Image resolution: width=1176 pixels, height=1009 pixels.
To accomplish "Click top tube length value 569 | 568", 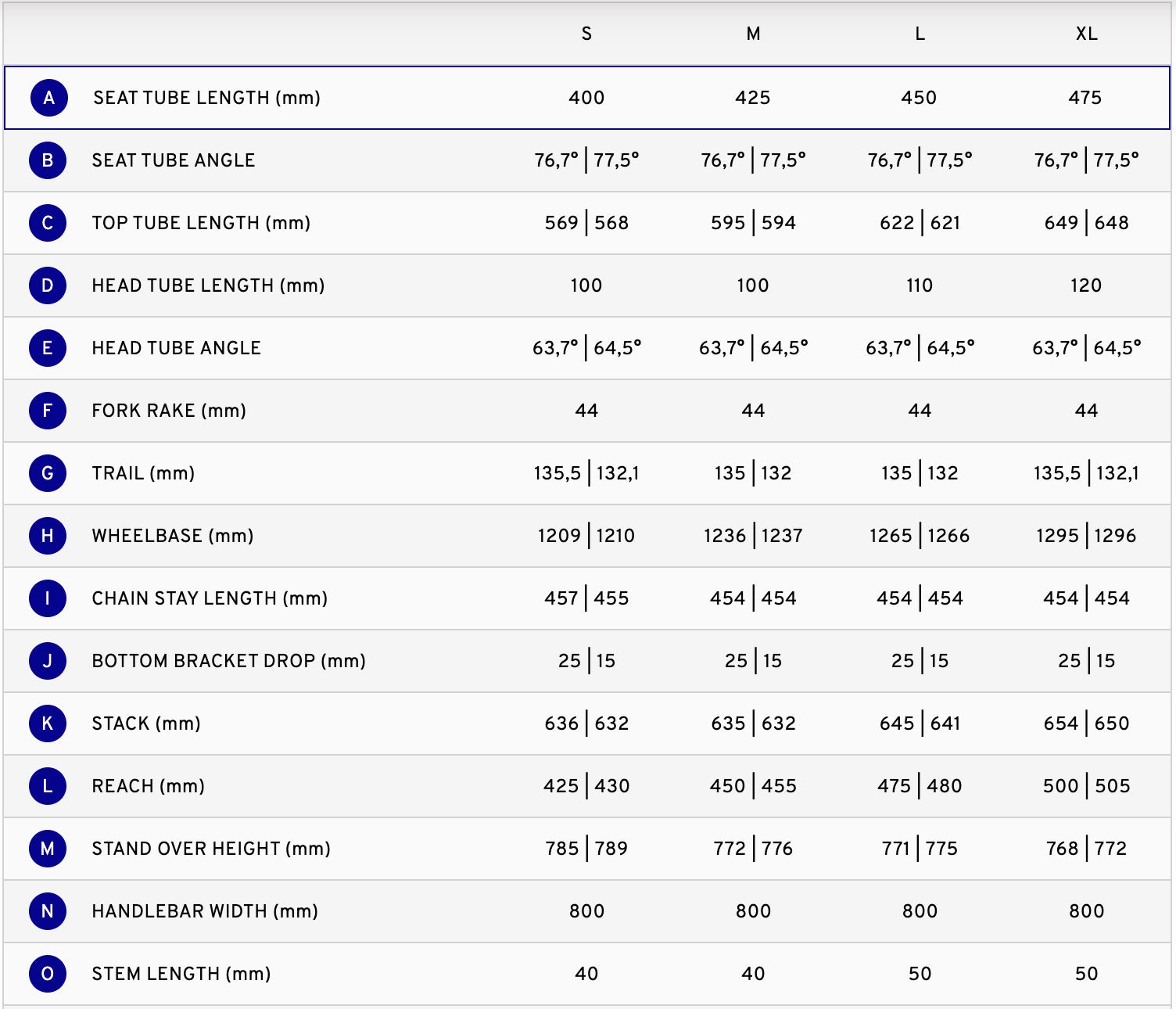I will click(586, 223).
